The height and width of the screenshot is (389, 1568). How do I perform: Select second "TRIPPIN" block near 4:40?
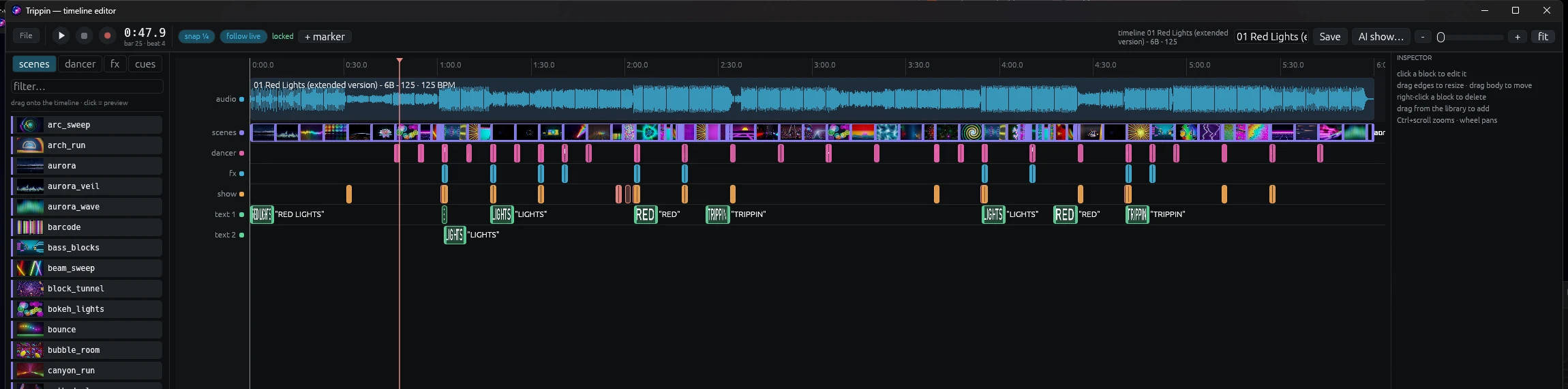[1137, 214]
